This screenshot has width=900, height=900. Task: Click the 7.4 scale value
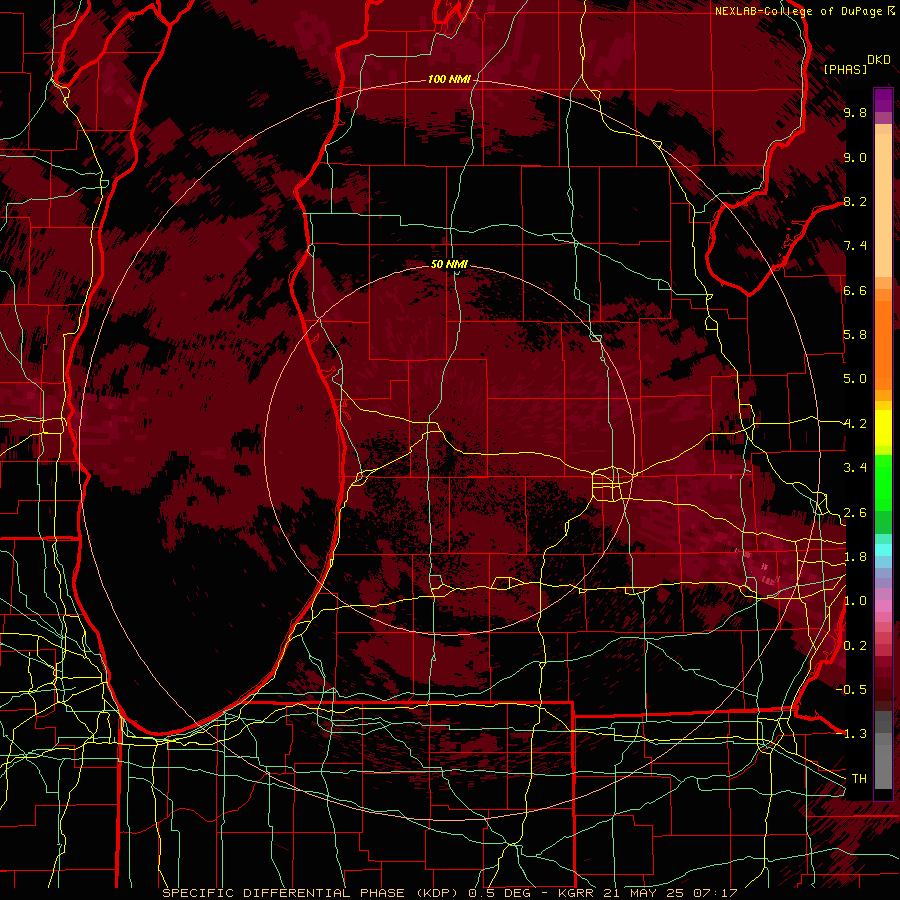pyautogui.click(x=855, y=246)
